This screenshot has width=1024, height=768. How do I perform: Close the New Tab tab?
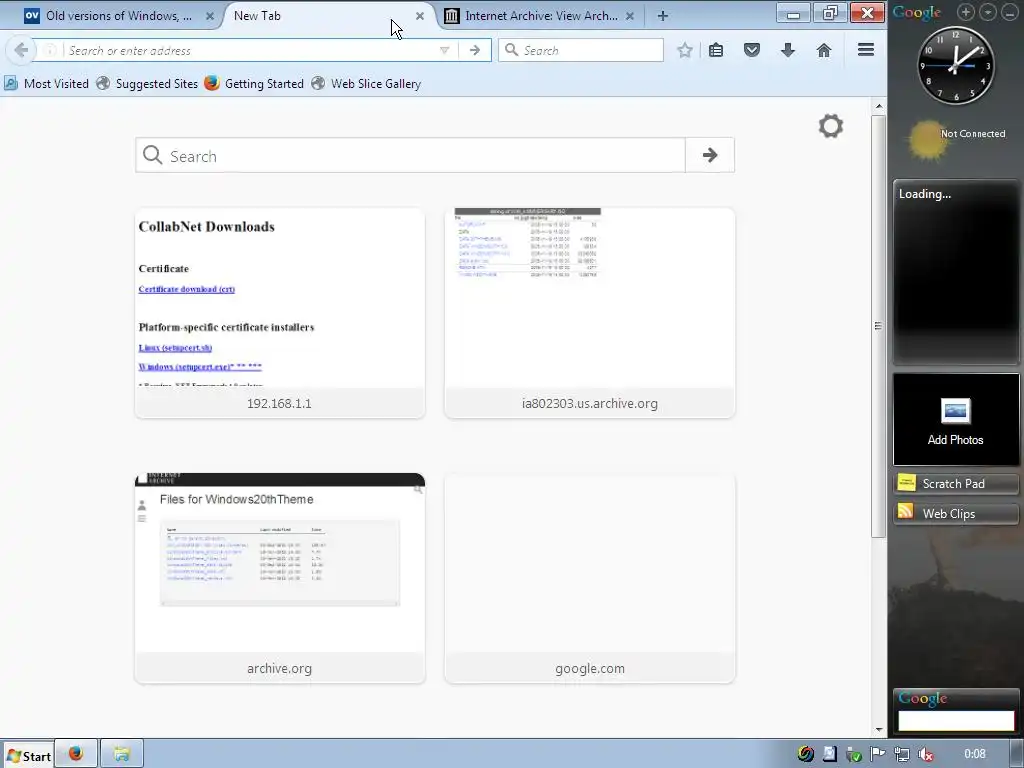pos(420,16)
